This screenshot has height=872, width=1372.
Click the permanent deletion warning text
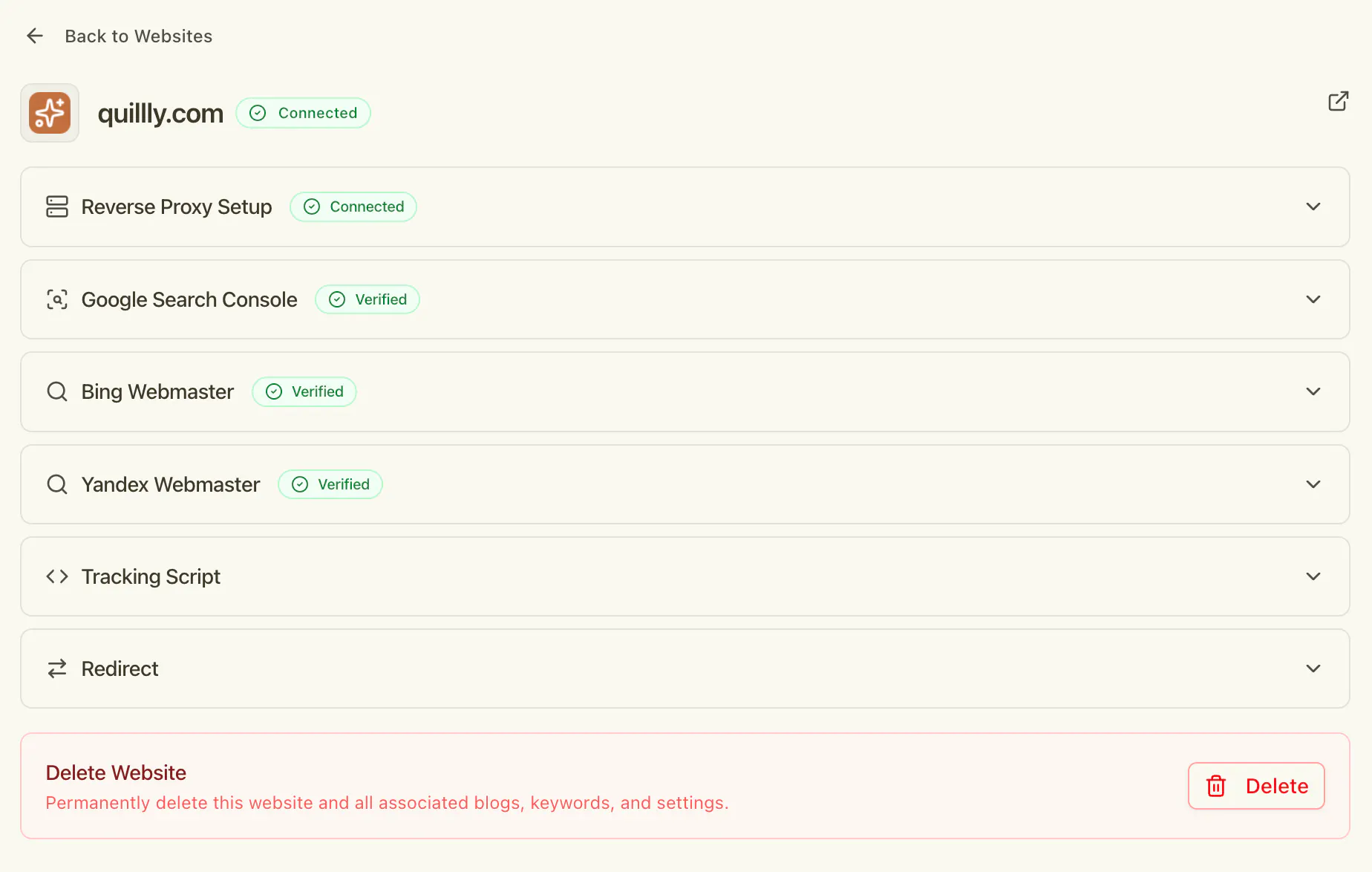click(387, 803)
